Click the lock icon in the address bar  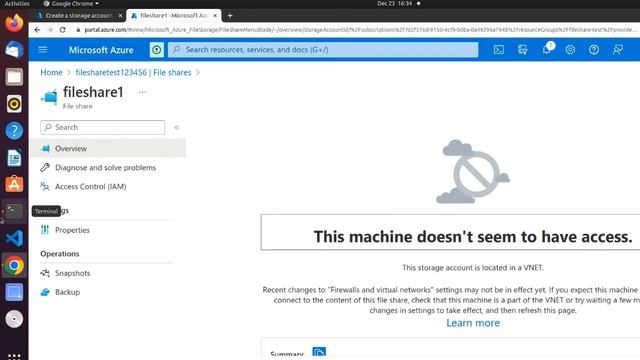pos(78,30)
